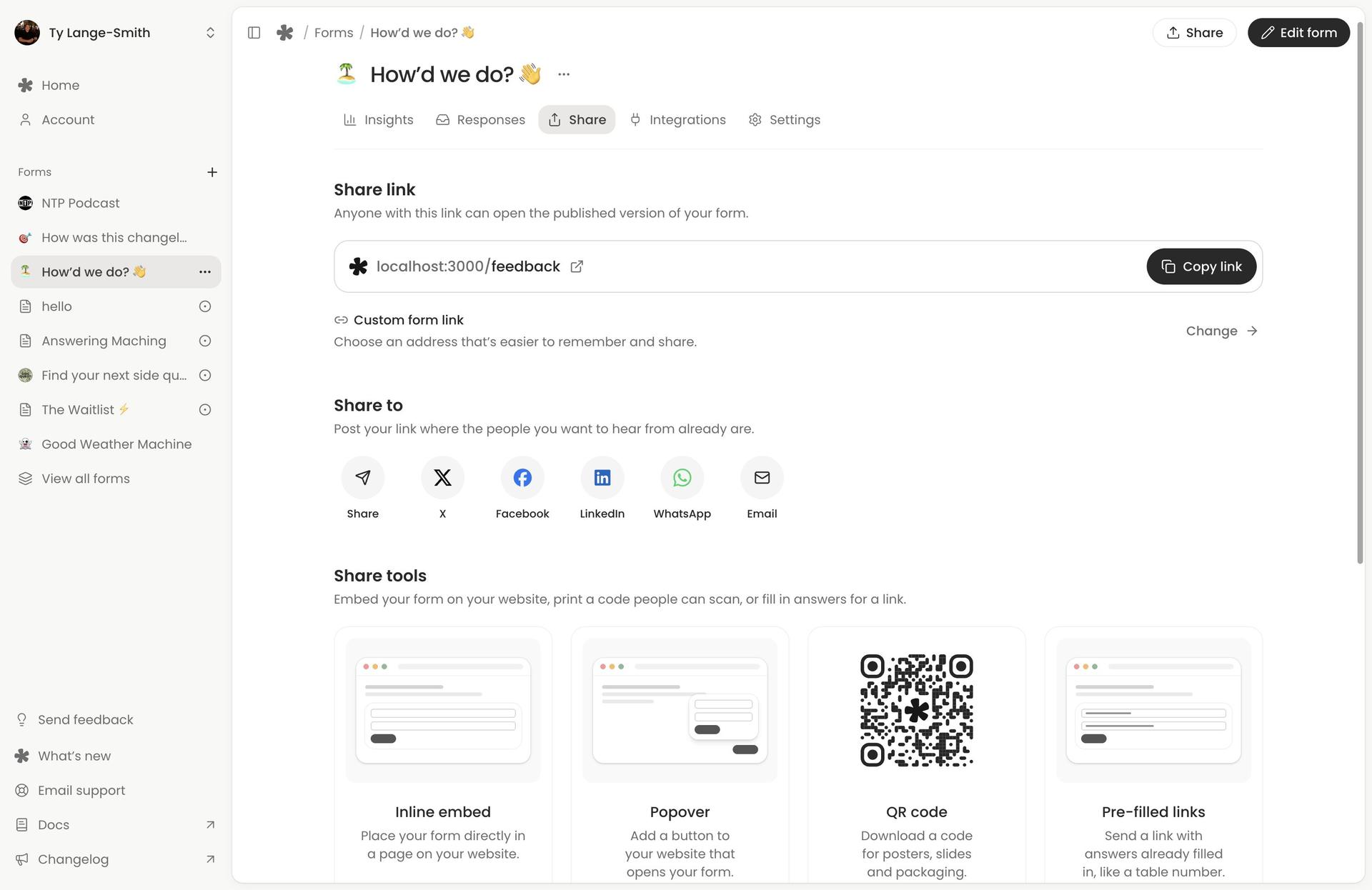This screenshot has height=890, width=1372.
Task: Share the form by Email icon
Action: point(762,477)
